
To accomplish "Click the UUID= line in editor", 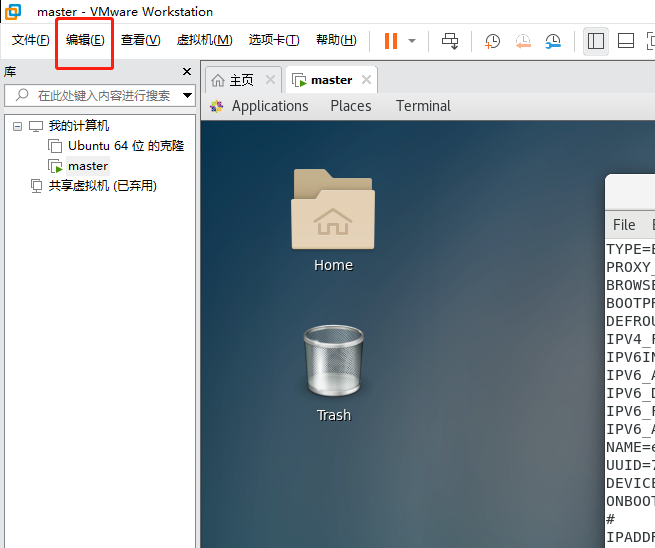I will (630, 465).
